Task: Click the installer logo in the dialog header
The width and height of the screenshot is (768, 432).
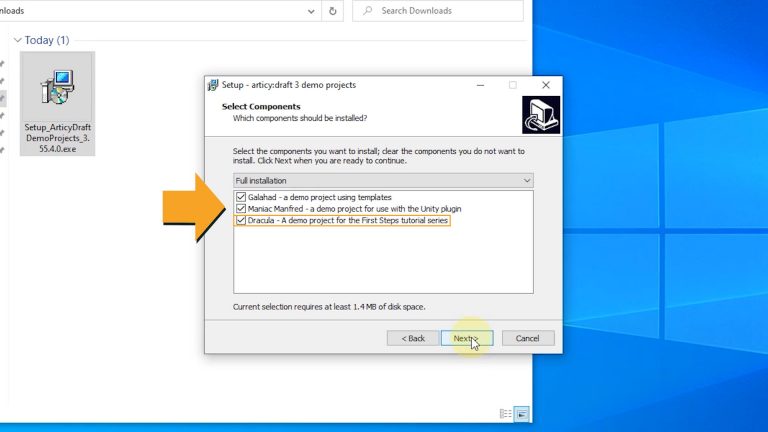Action: 541,115
